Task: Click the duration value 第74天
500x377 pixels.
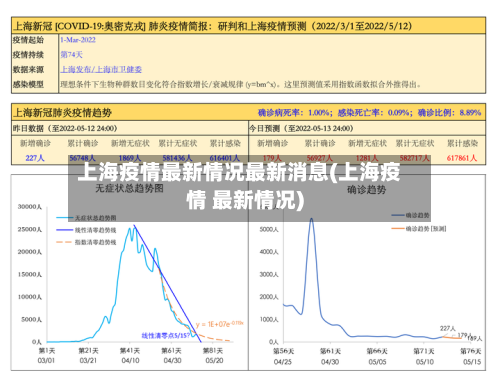Action: click(71, 55)
